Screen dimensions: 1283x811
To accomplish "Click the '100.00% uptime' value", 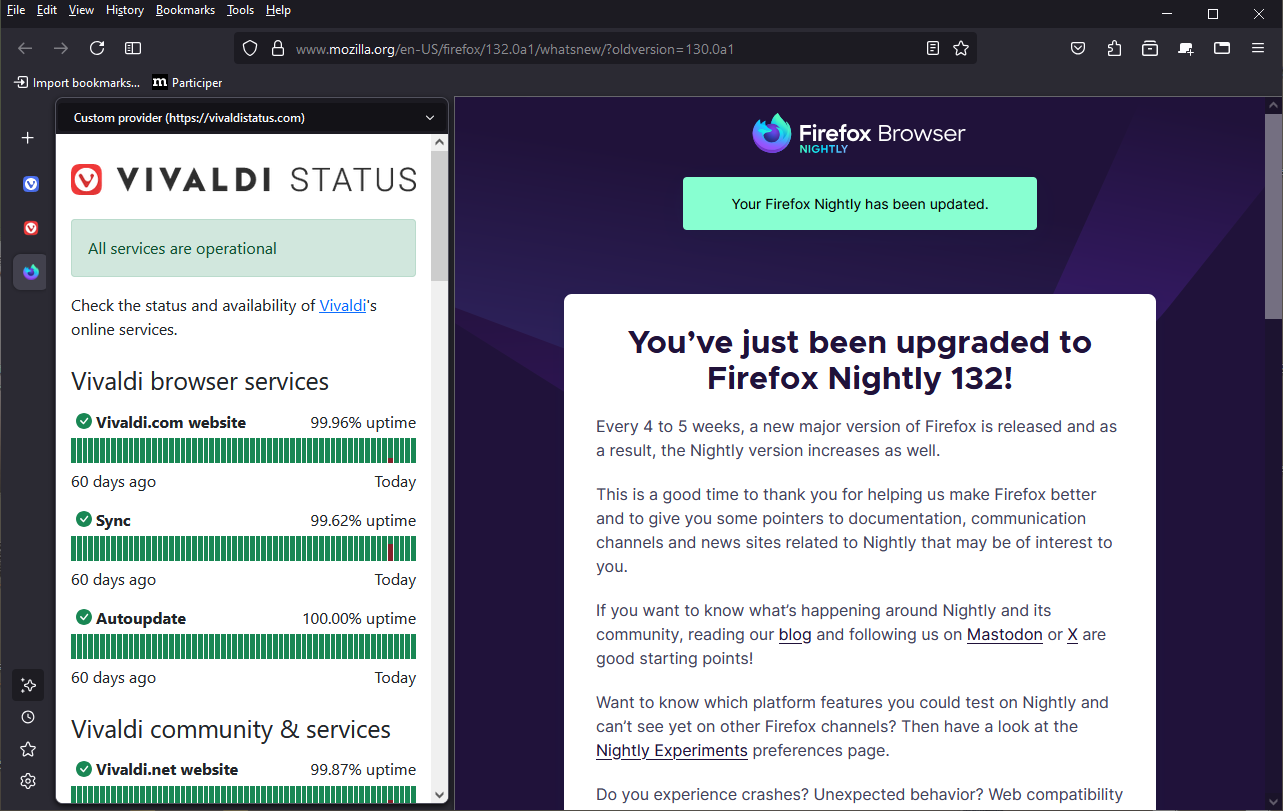I will click(x=359, y=618).
